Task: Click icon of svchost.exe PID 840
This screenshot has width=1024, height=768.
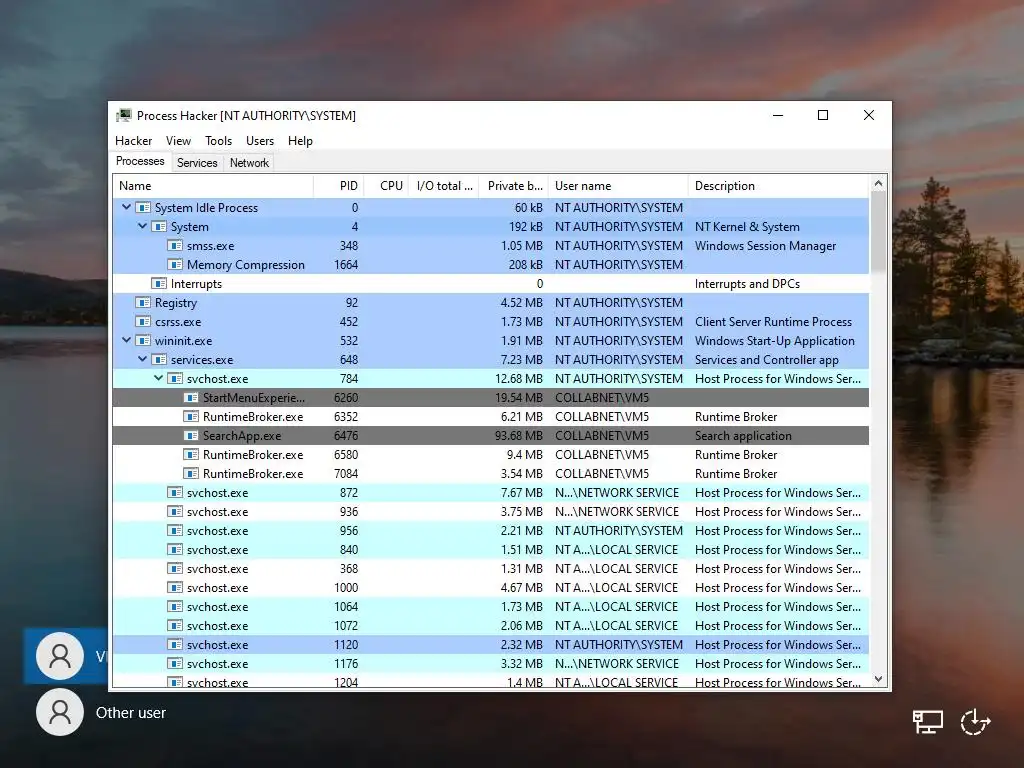Action: (175, 549)
